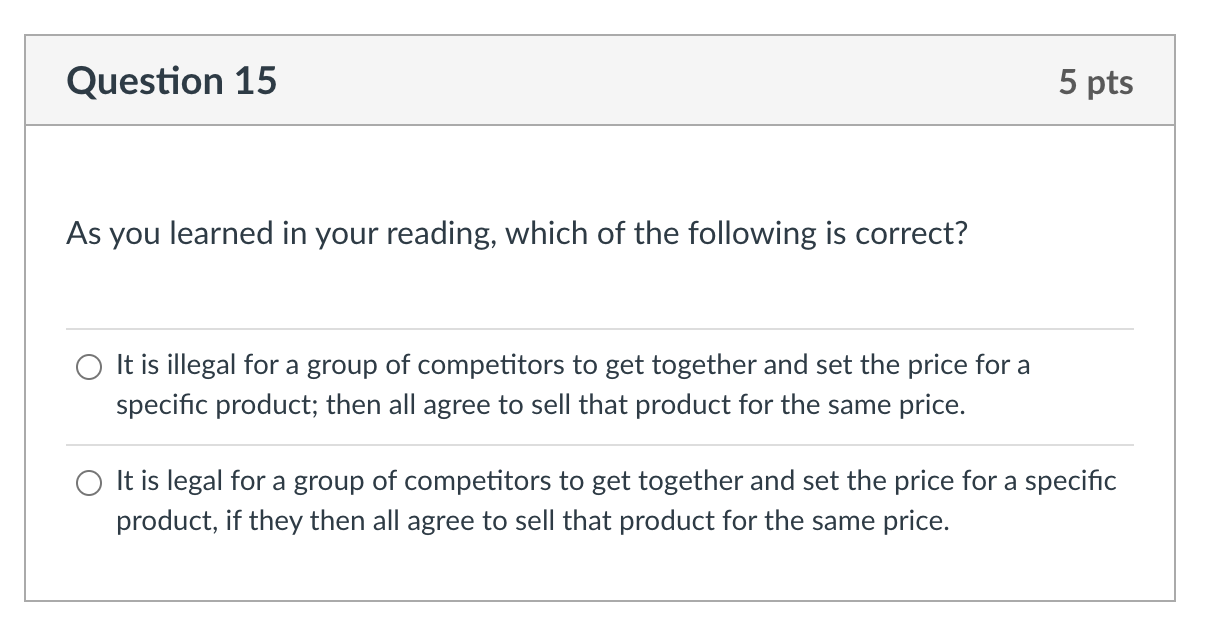Select the radio button for the second answer
Image resolution: width=1212 pixels, height=640 pixels.
(89, 482)
